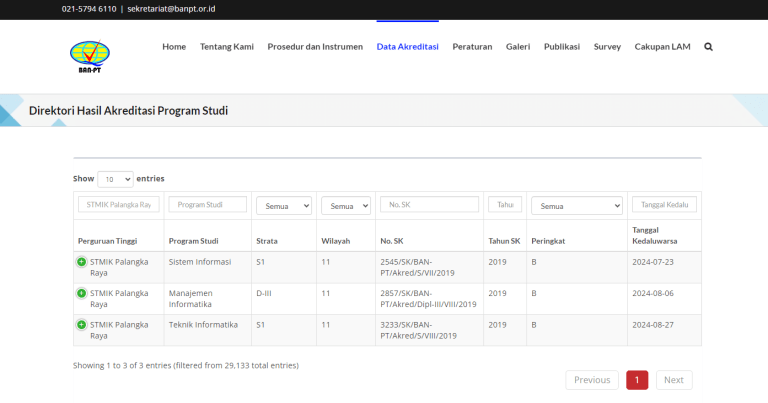768x403 pixels.
Task: Focus the Program Studi filter field
Action: point(208,204)
